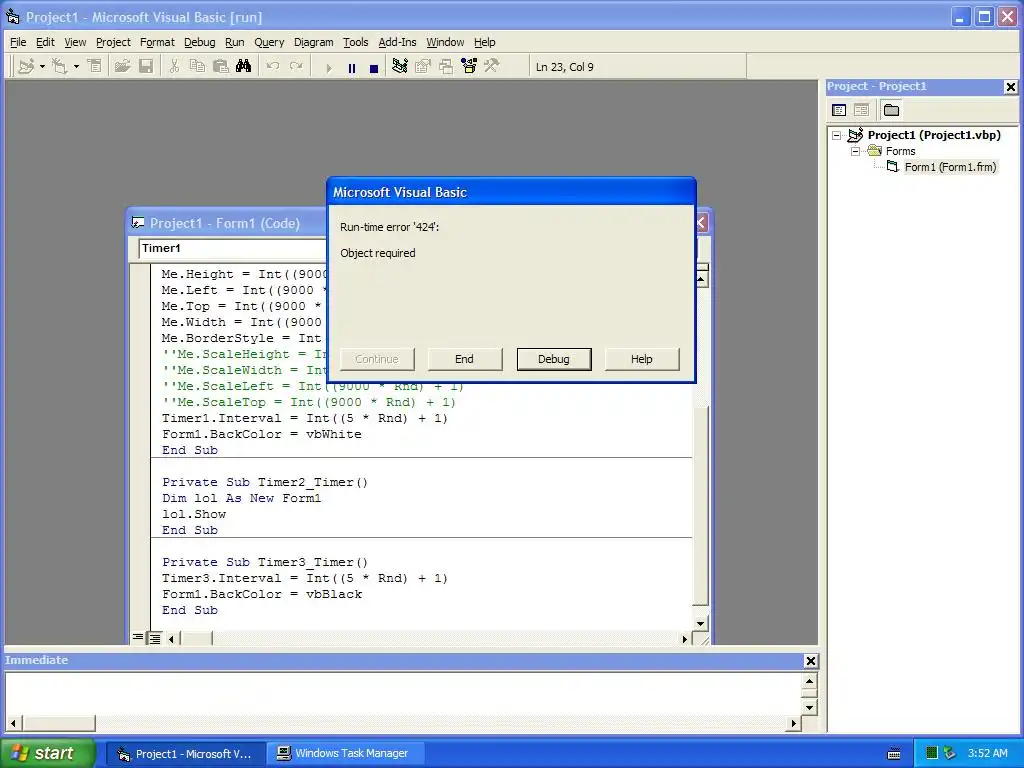Click the Debug button in error dialog
This screenshot has width=1024, height=768.
coord(554,359)
